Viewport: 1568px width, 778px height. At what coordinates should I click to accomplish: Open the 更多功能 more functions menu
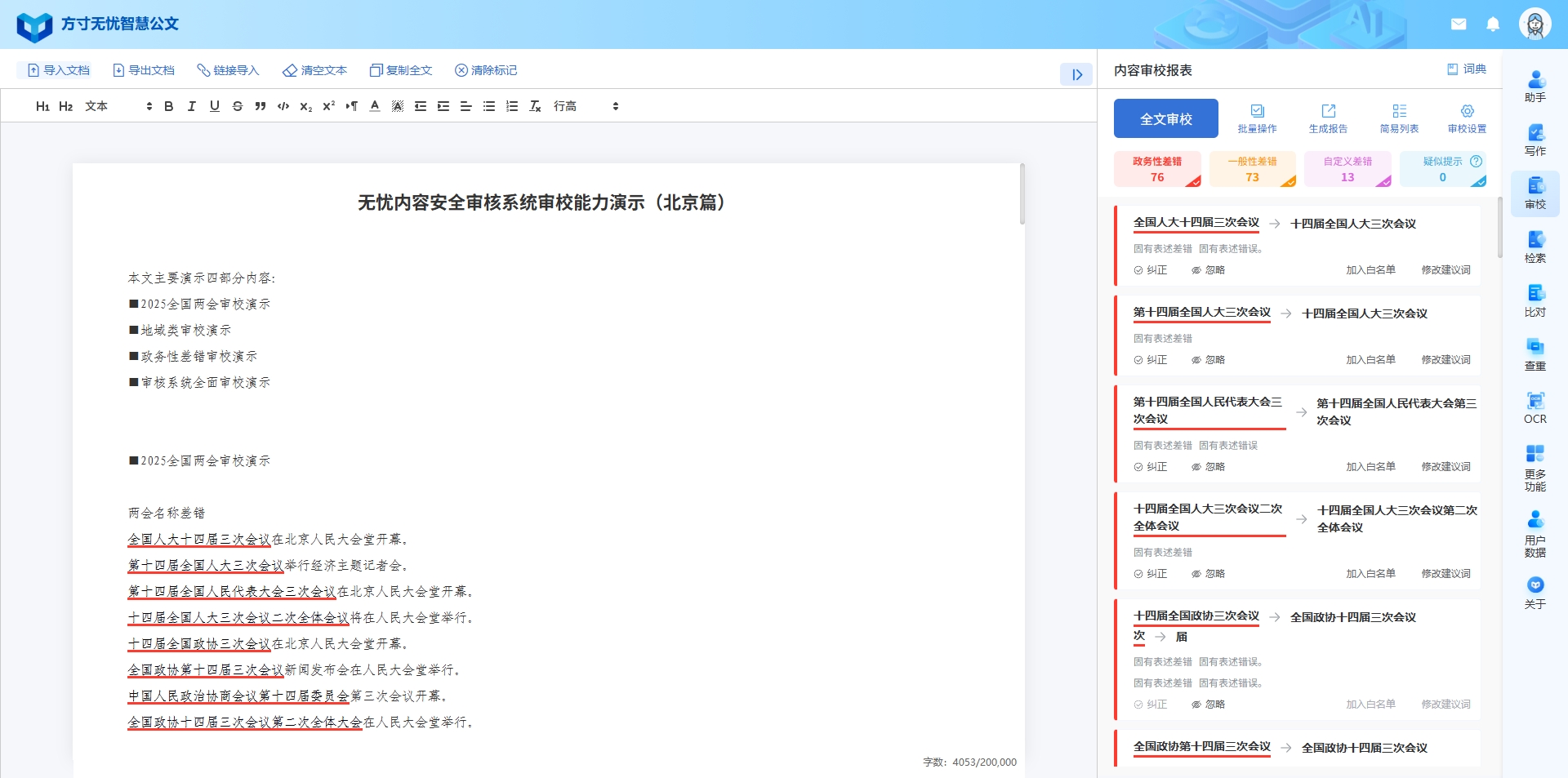(1535, 471)
